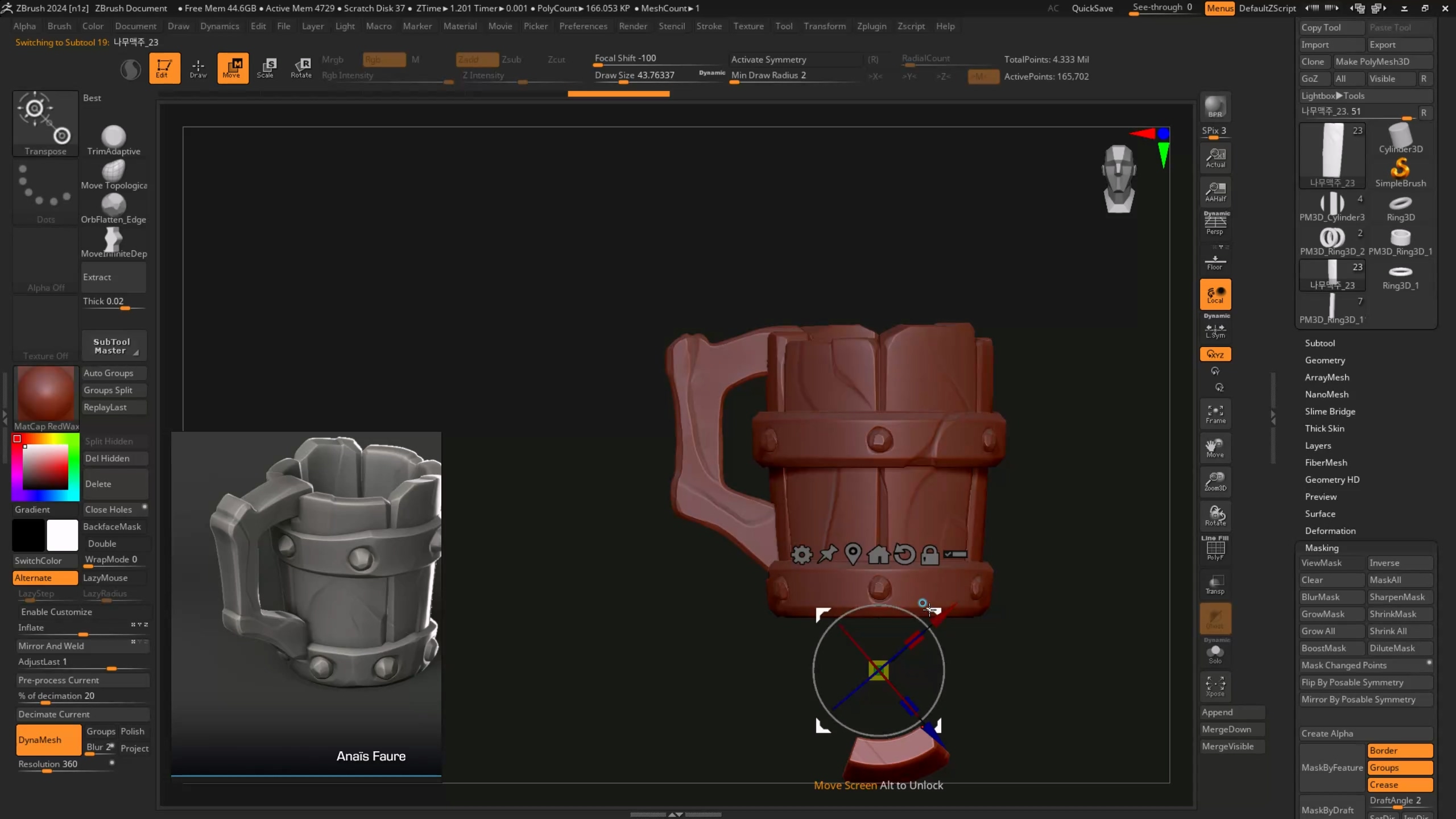Select the Scale transform tool
This screenshot has height=819, width=1456.
tap(266, 68)
